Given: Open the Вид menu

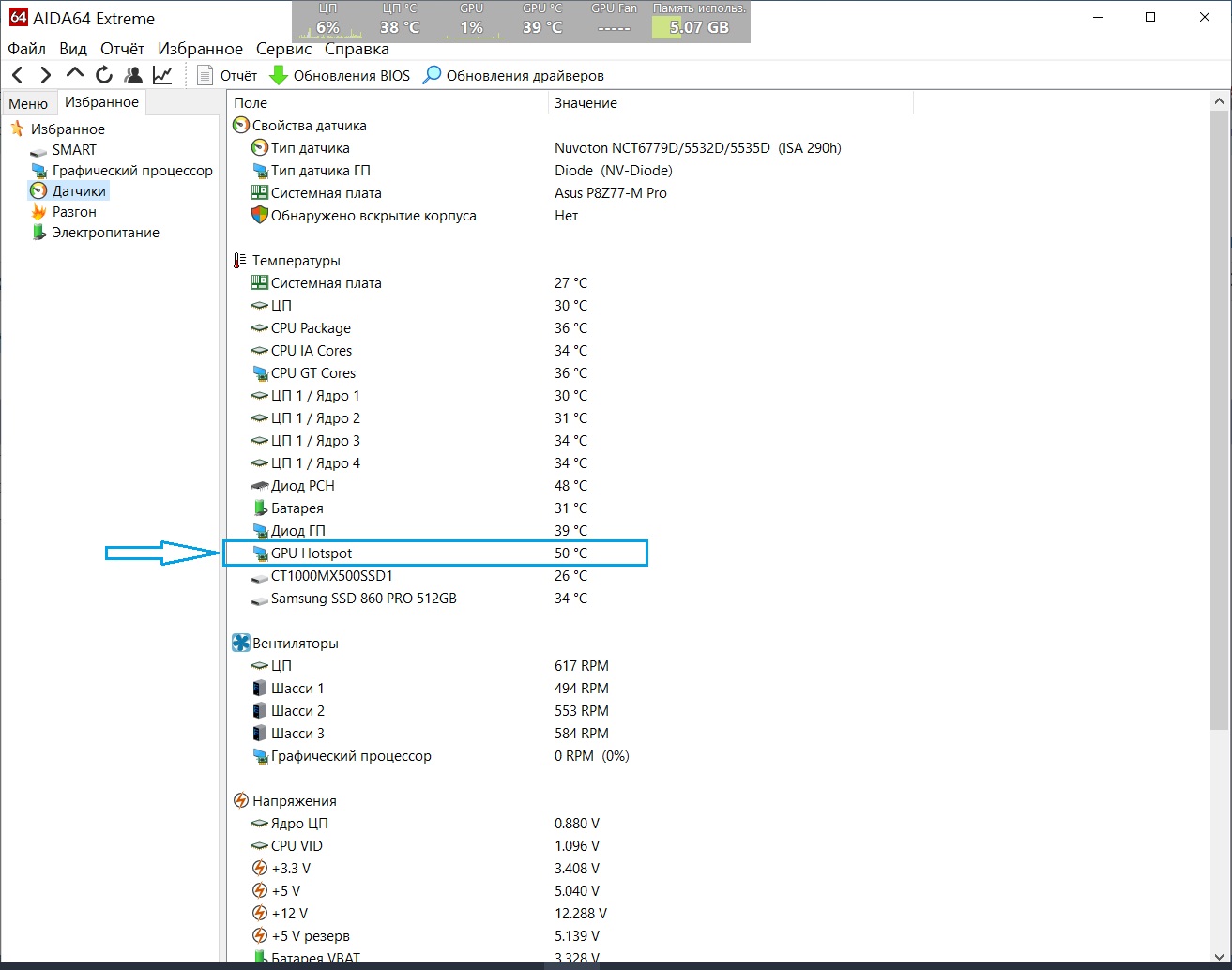Looking at the screenshot, I should pyautogui.click(x=72, y=49).
